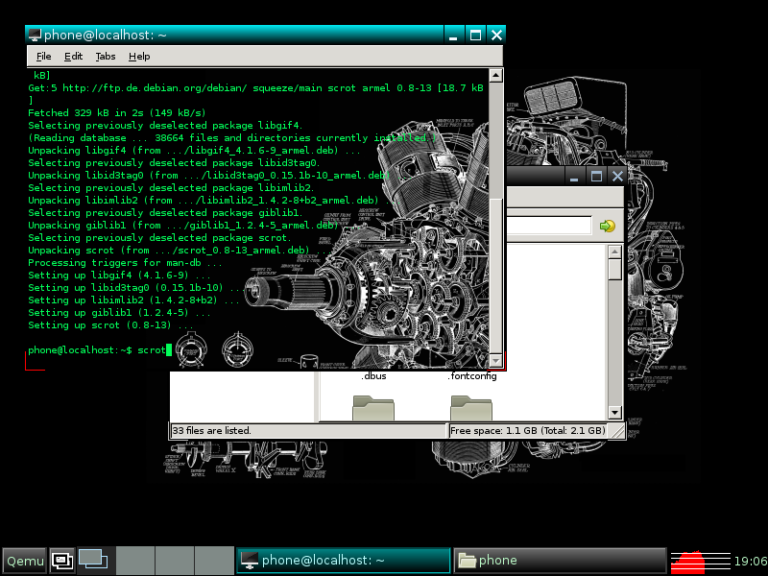Open the Qemu start menu
The image size is (768, 576).
[x=24, y=560]
